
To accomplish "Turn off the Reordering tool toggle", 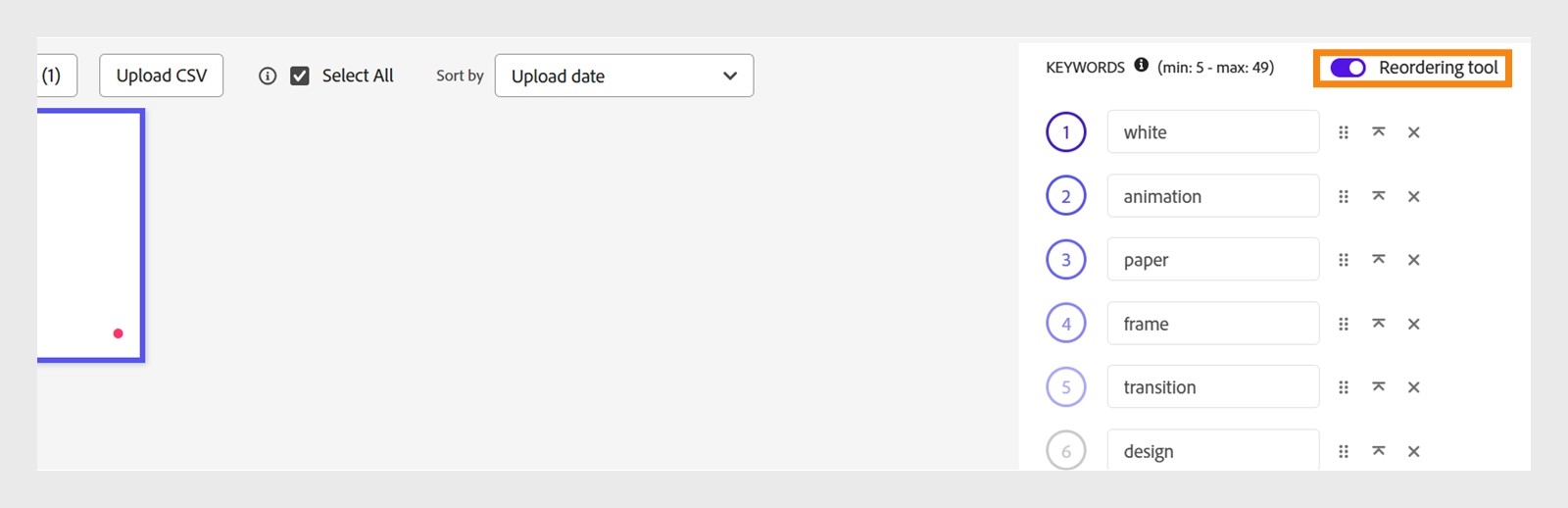I will pos(1347,68).
